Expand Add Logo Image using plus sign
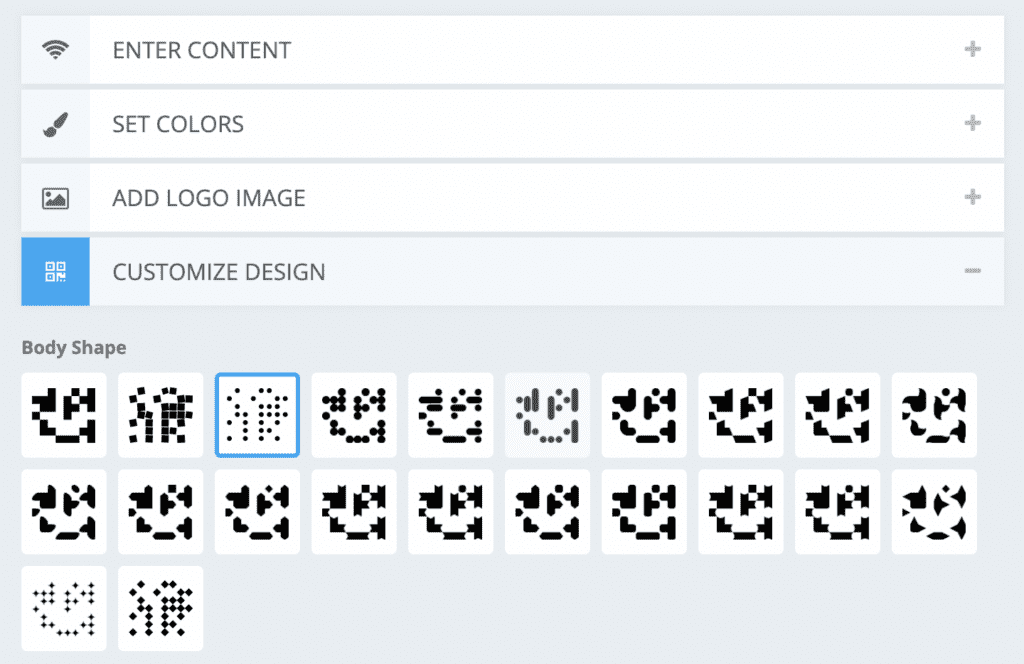The height and width of the screenshot is (664, 1024). (972, 198)
